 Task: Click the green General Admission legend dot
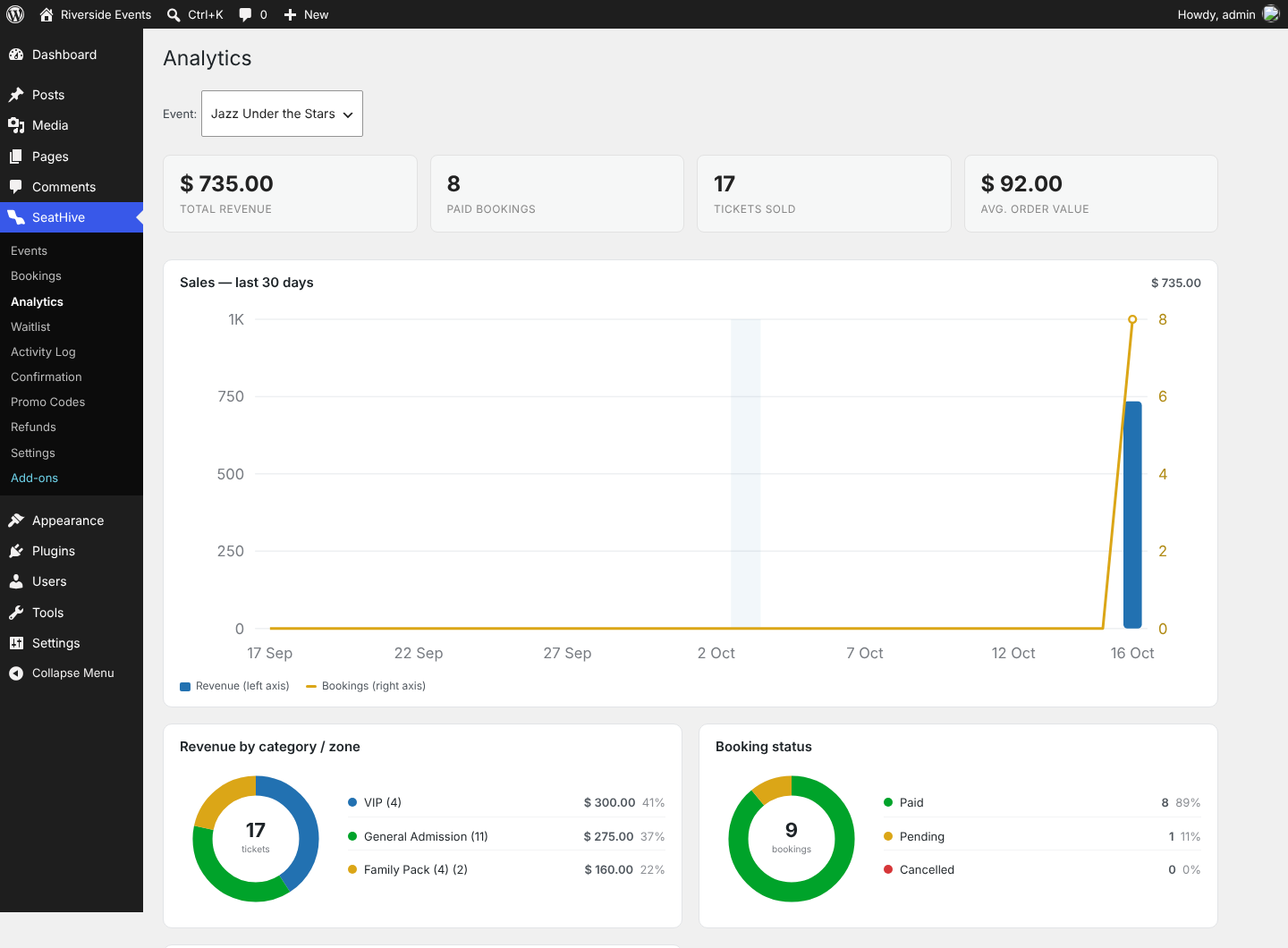pyautogui.click(x=352, y=836)
